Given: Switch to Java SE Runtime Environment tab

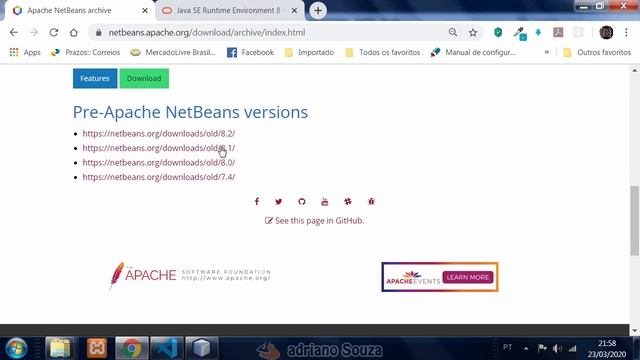Looking at the screenshot, I should tap(229, 11).
